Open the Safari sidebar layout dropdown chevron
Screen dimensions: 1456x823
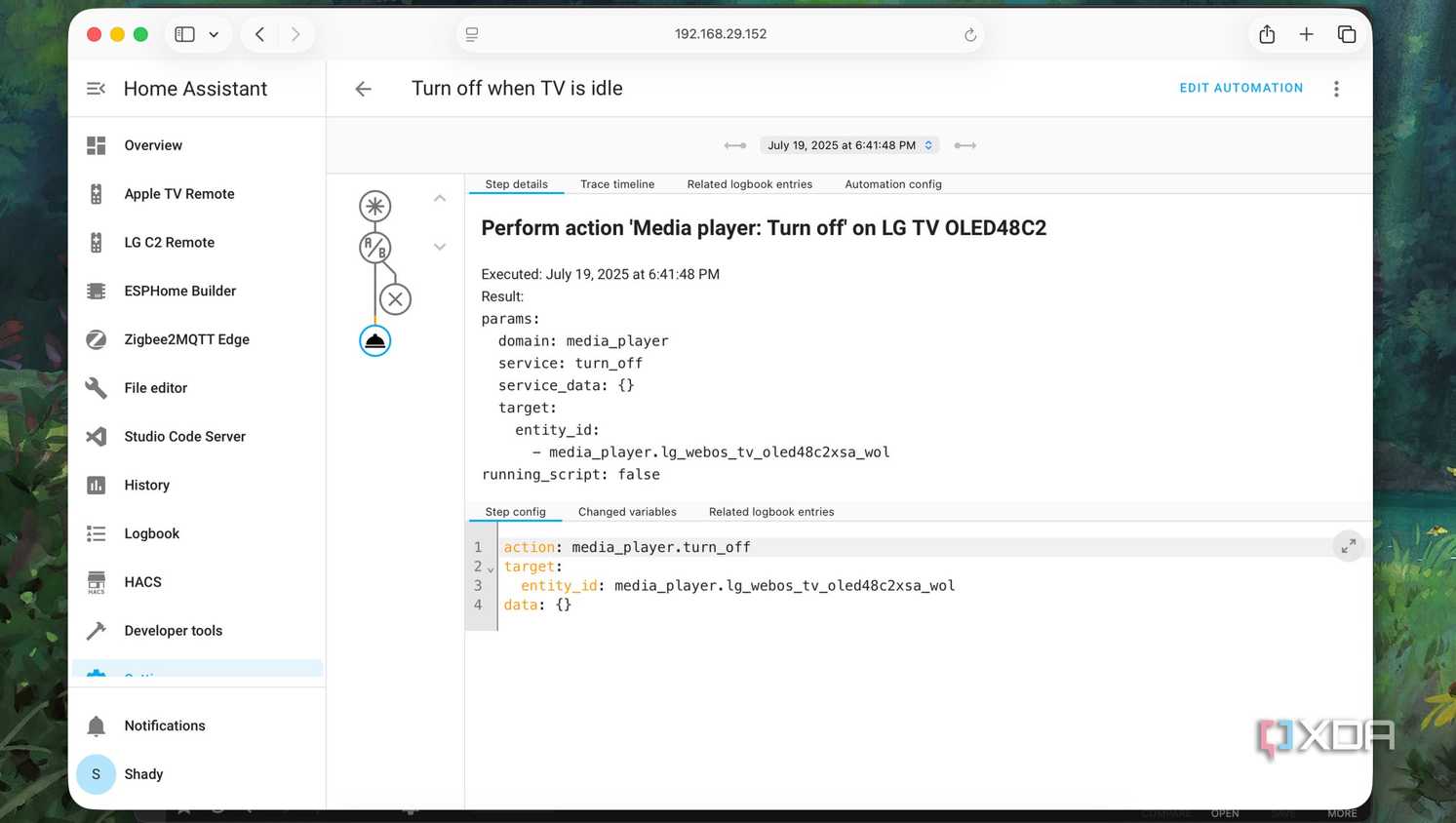214,34
